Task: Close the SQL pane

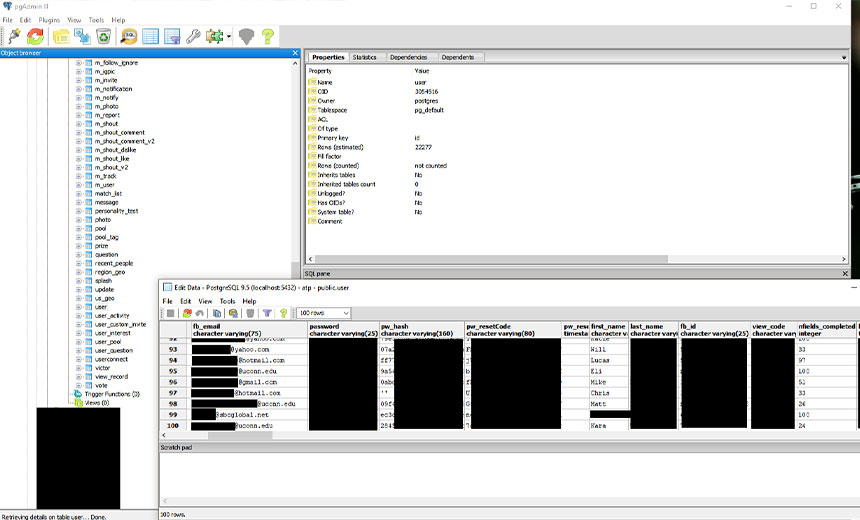Action: coord(845,274)
